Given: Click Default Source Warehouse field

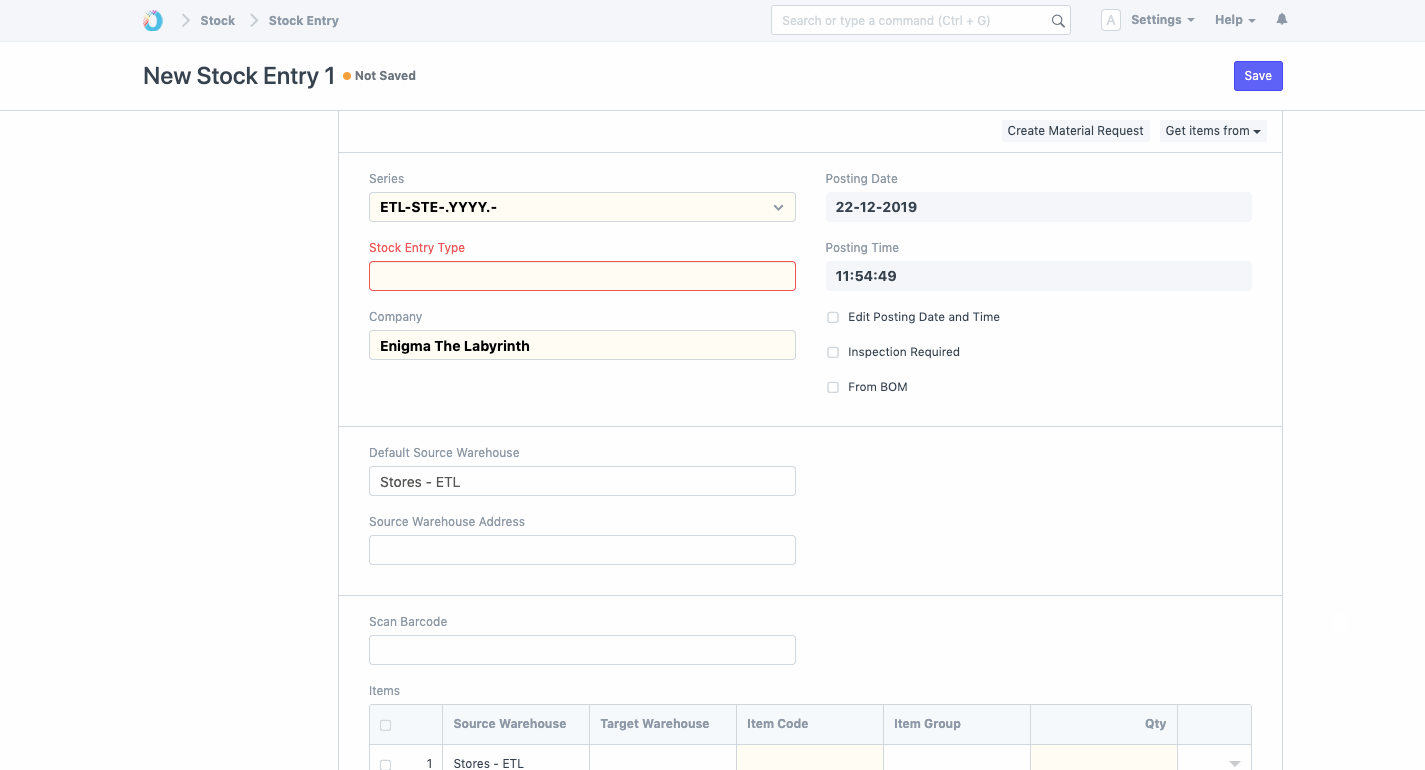Looking at the screenshot, I should pyautogui.click(x=582, y=481).
